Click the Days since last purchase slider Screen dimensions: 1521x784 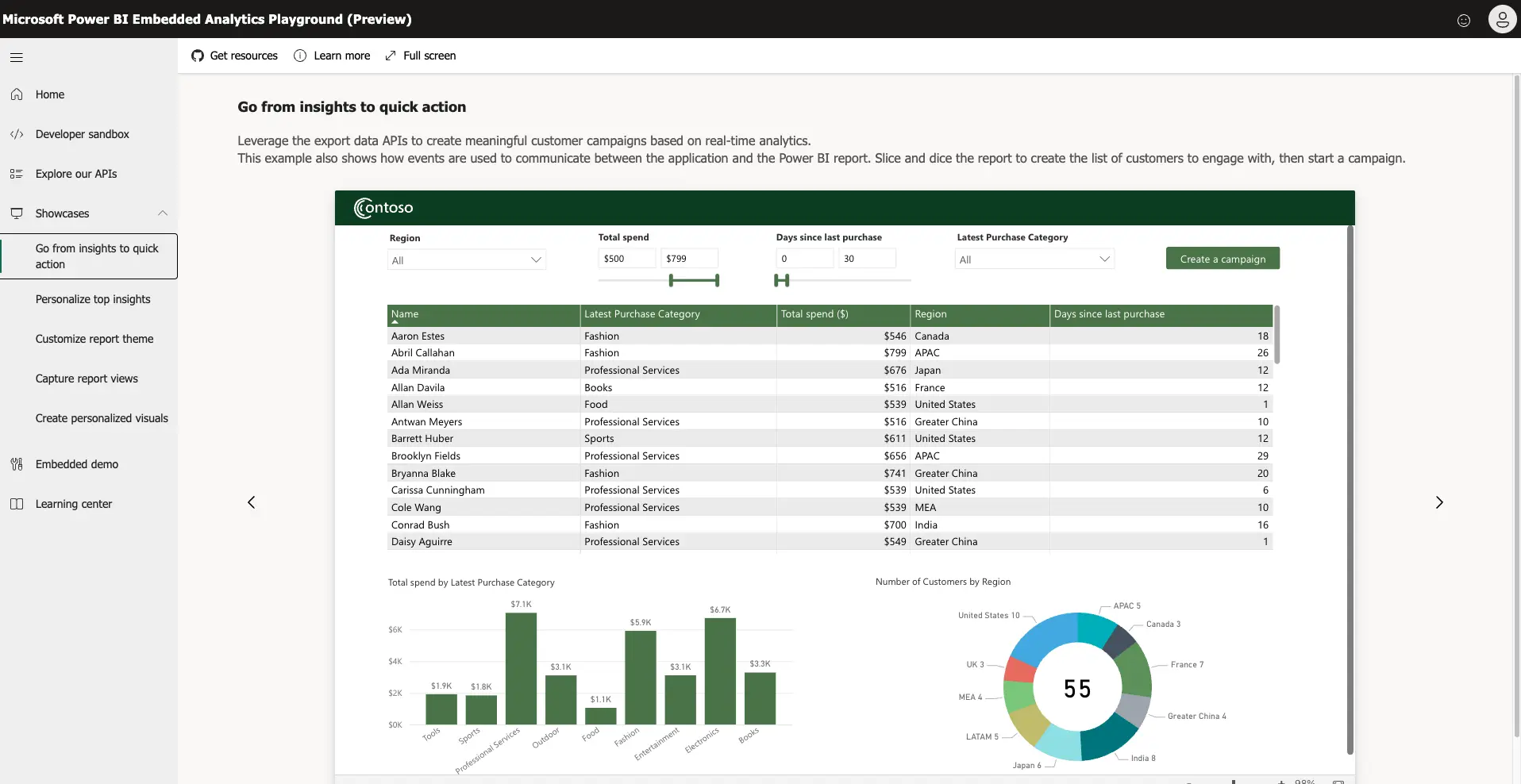click(x=842, y=280)
